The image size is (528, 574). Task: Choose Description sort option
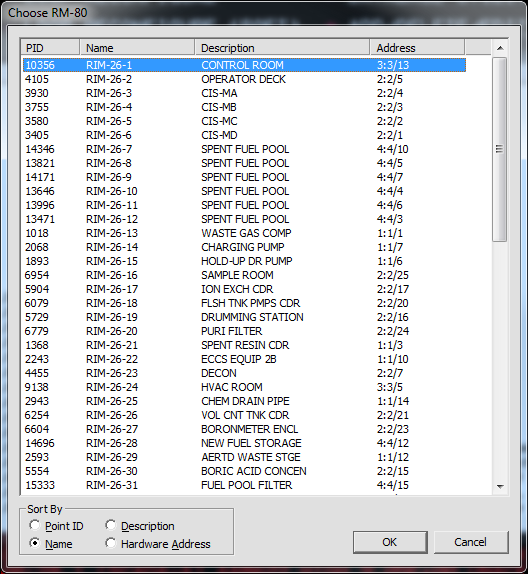[111, 525]
